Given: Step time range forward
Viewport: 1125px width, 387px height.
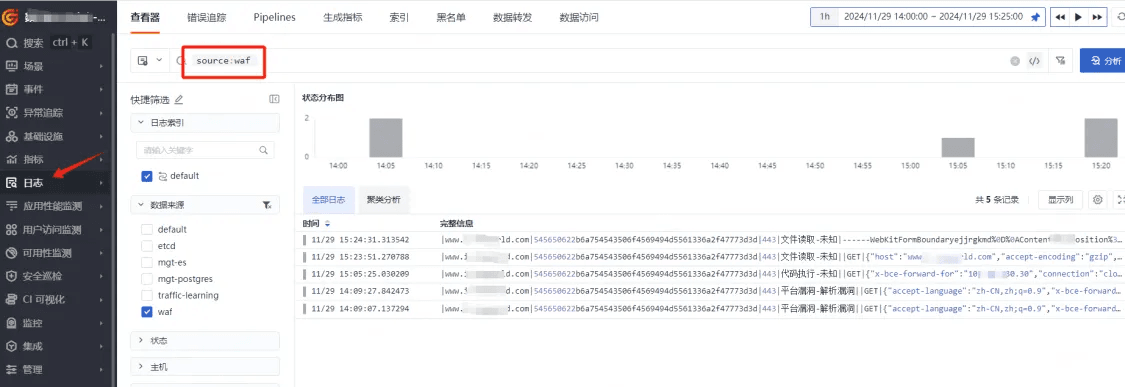Looking at the screenshot, I should click(x=1097, y=17).
